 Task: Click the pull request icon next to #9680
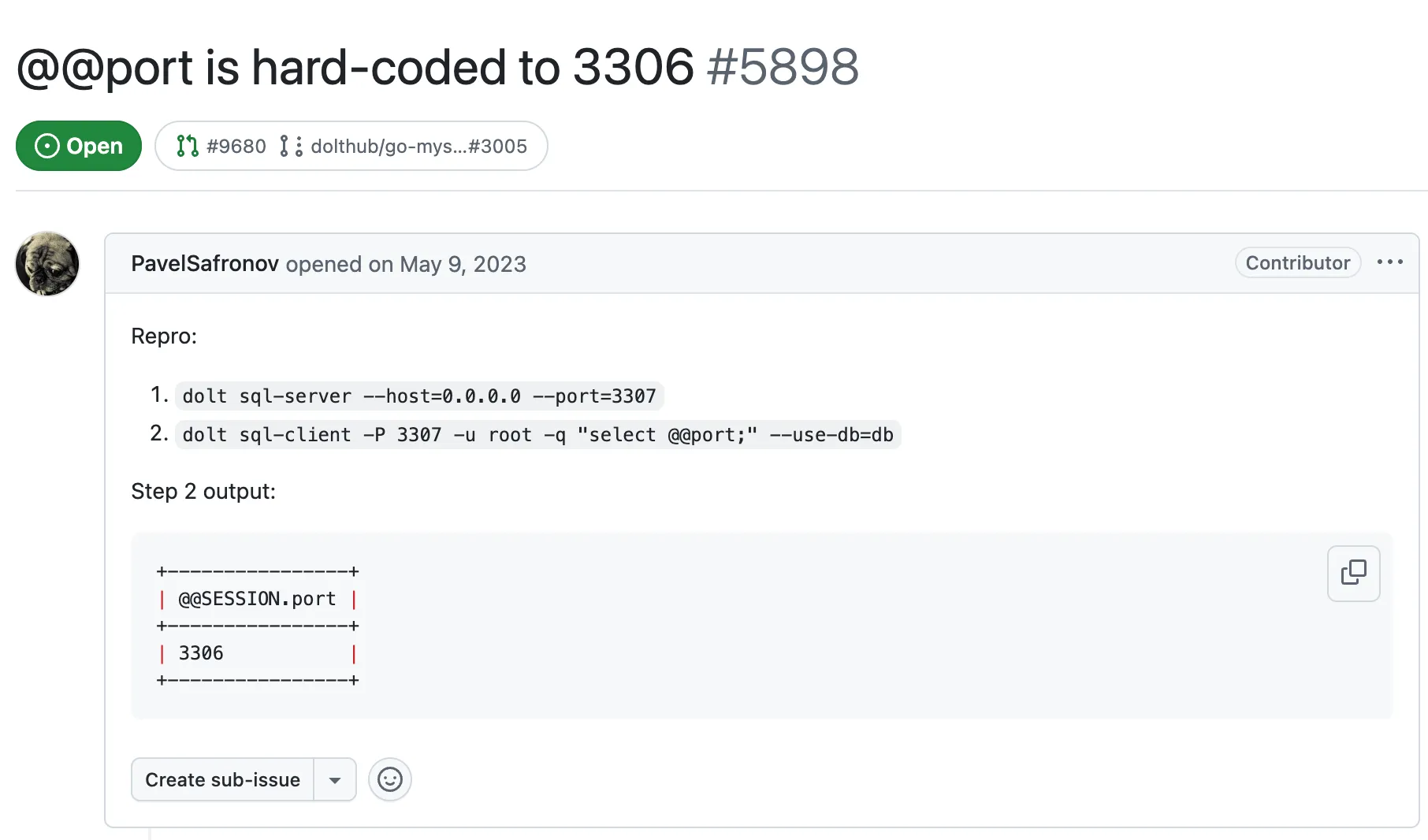(x=186, y=146)
